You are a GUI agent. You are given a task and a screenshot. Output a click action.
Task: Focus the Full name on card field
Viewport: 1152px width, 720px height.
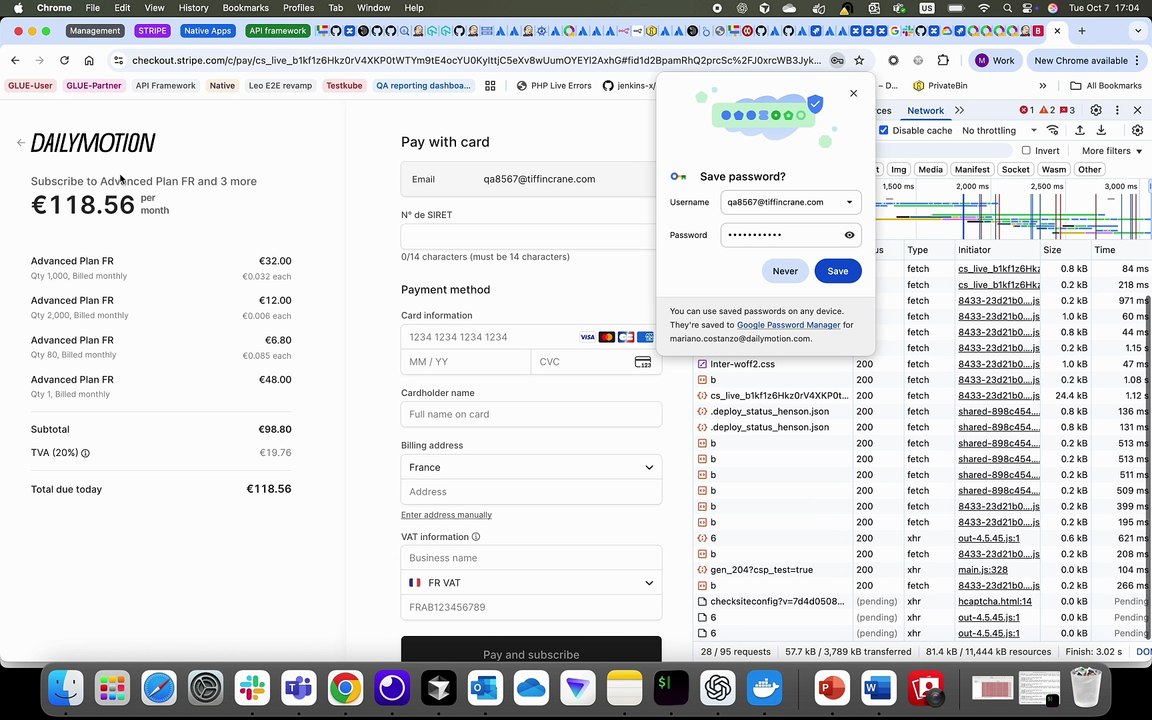(531, 414)
